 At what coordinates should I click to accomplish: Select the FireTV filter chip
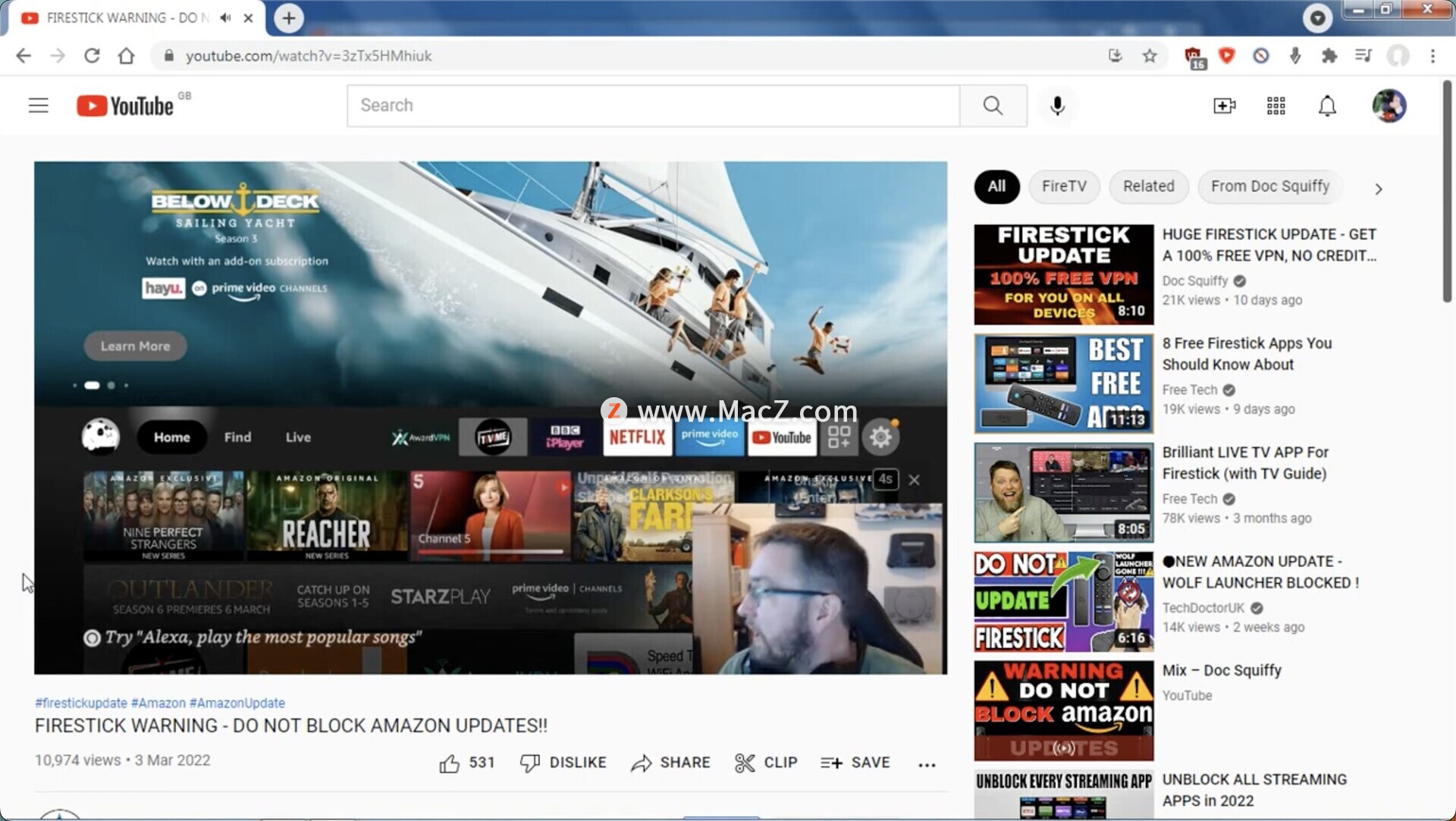pos(1064,186)
